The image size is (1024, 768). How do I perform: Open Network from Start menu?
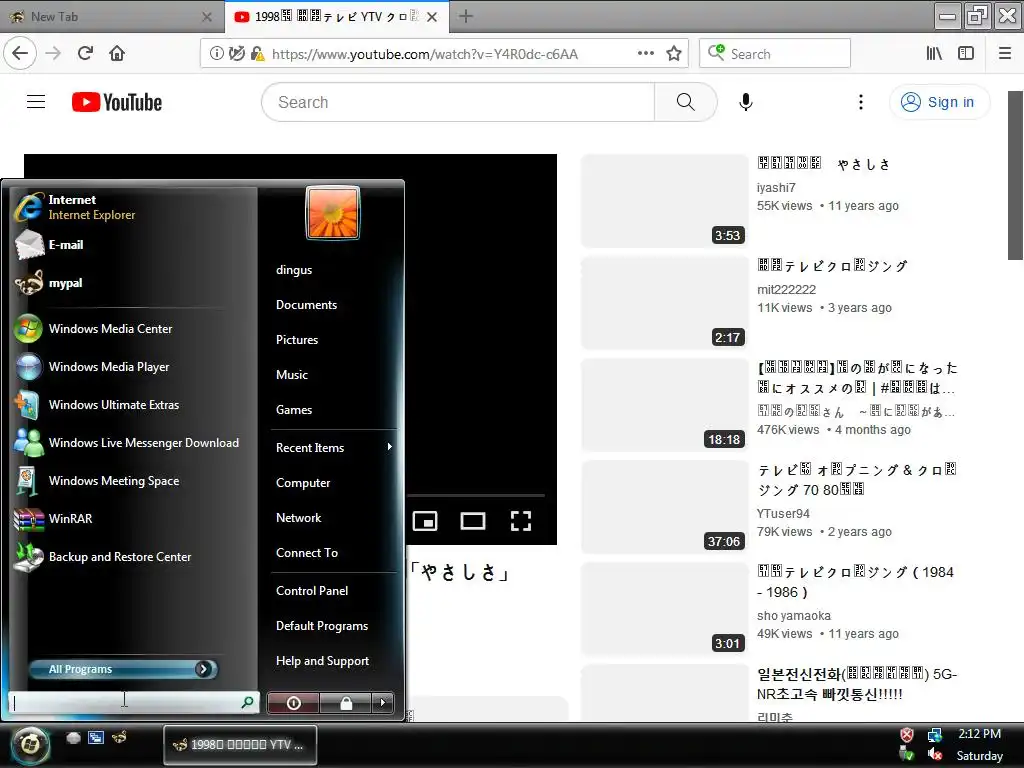point(298,518)
